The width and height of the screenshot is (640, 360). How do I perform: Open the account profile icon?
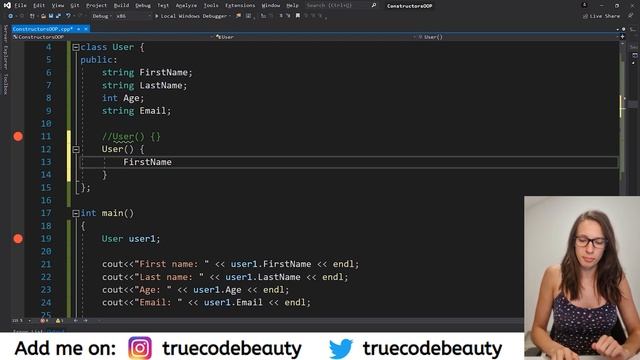[x=584, y=5]
